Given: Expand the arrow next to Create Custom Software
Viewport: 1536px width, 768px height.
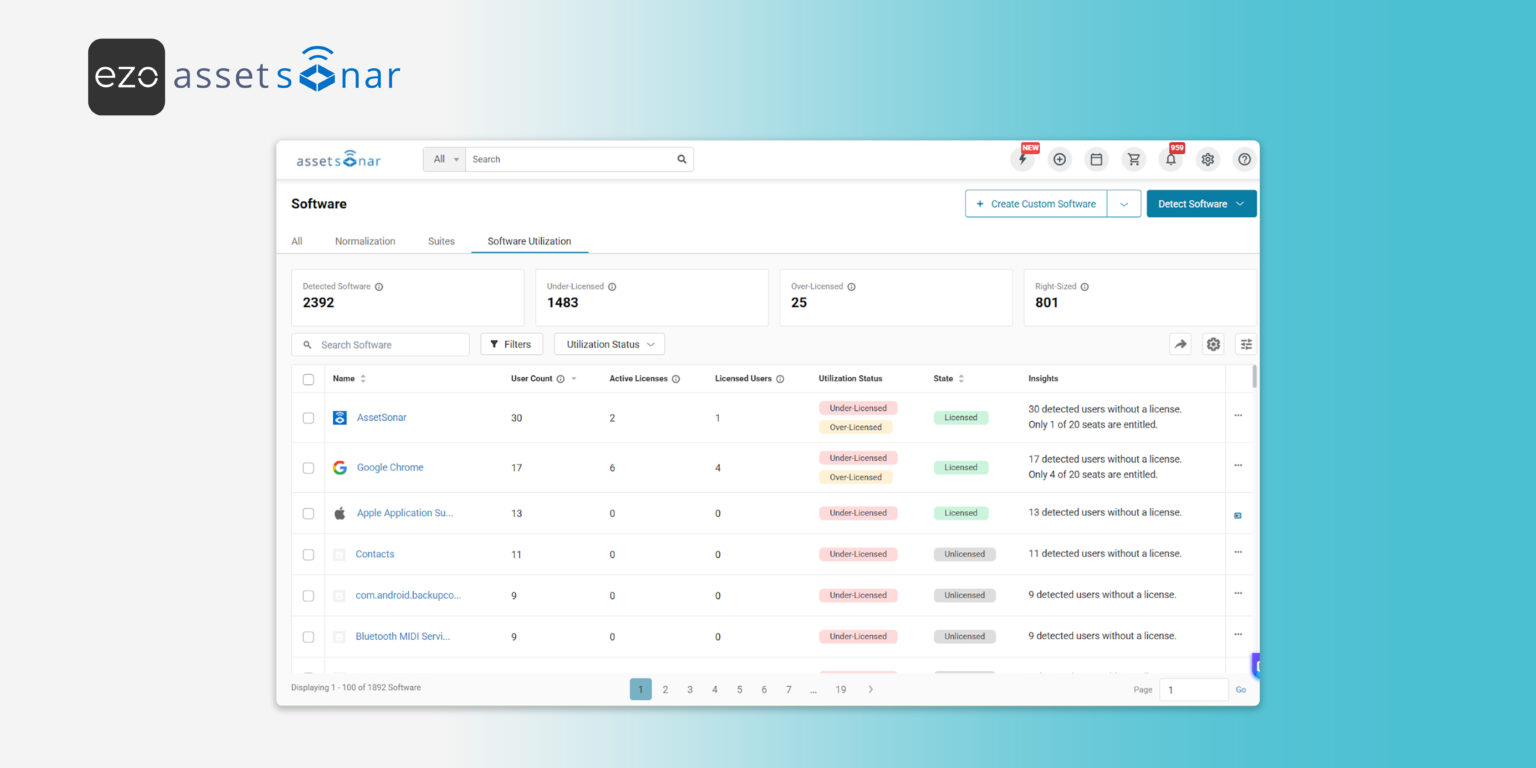Looking at the screenshot, I should point(1124,204).
